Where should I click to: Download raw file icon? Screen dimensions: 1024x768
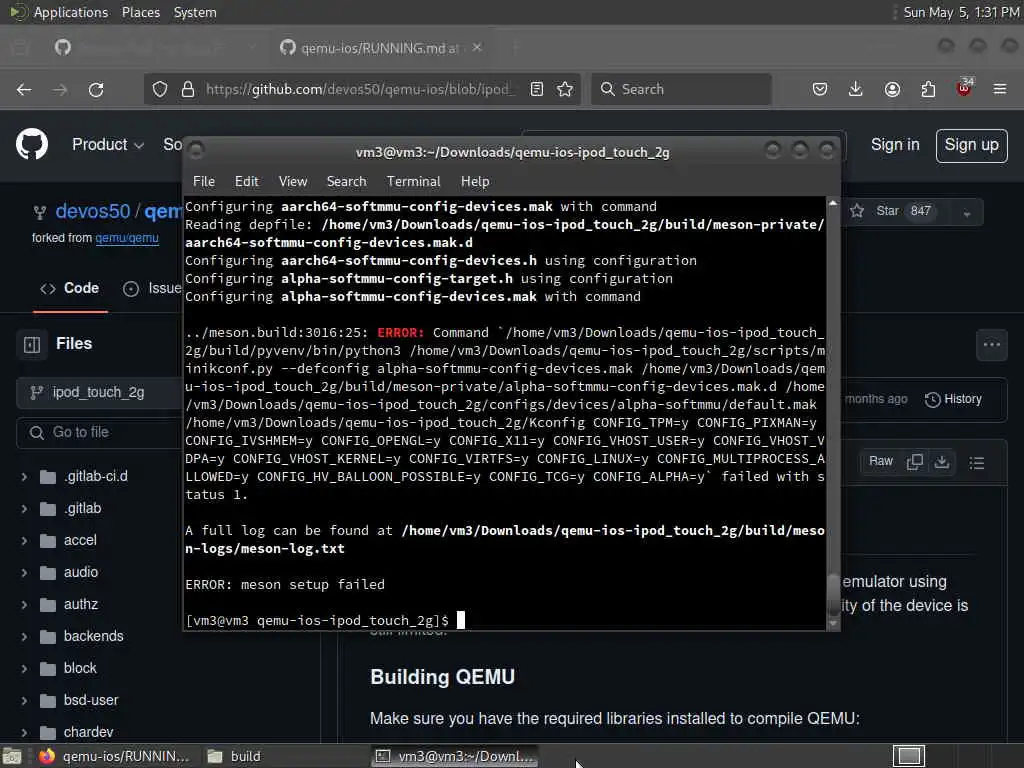[x=942, y=462]
